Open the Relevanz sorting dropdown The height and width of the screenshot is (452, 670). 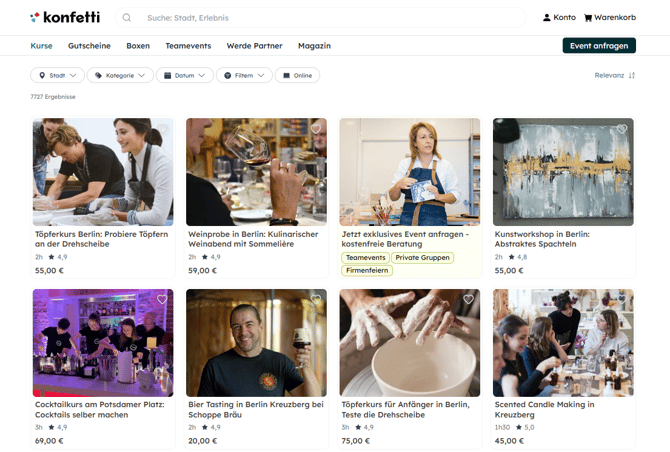[x=614, y=75]
